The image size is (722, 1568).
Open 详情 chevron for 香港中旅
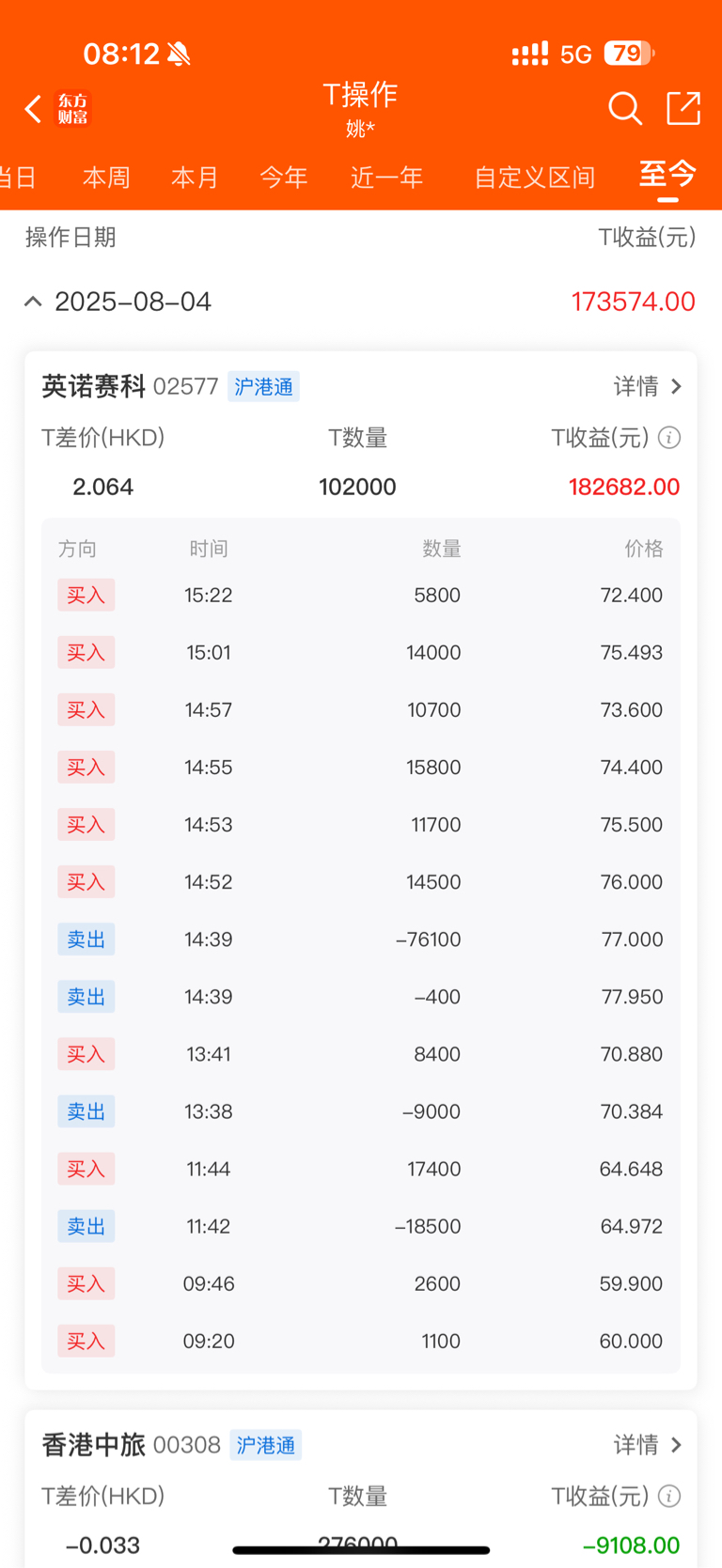pos(648,1445)
